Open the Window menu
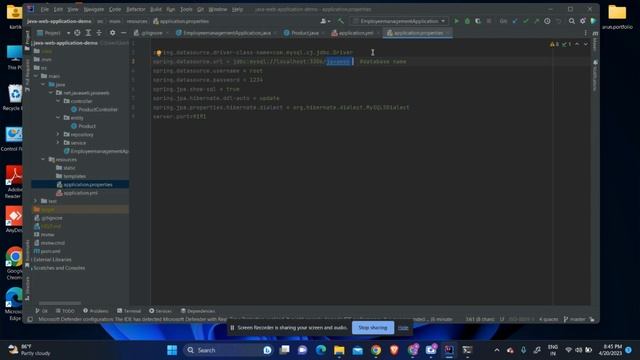 218,9
